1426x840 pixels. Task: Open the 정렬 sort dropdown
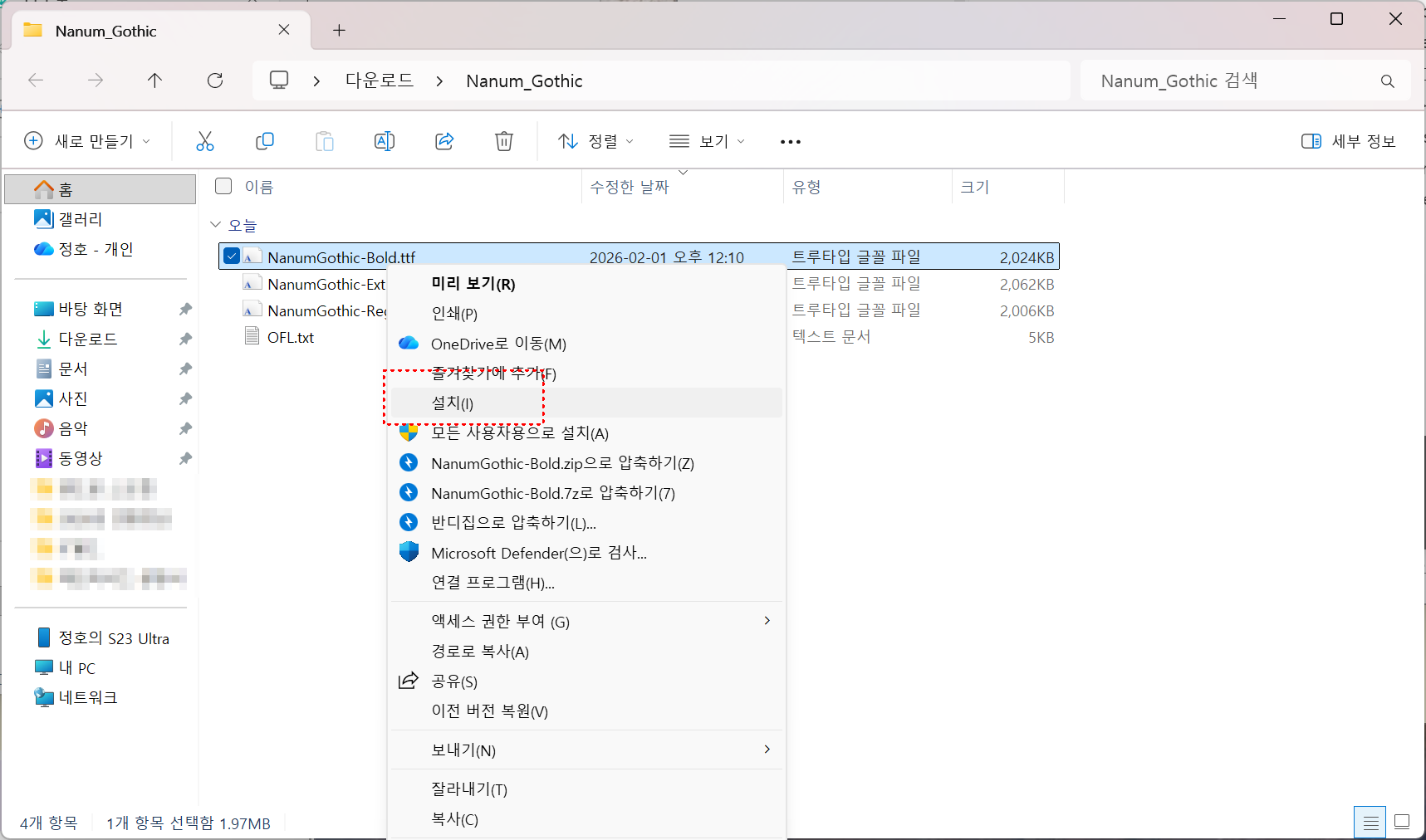(595, 141)
